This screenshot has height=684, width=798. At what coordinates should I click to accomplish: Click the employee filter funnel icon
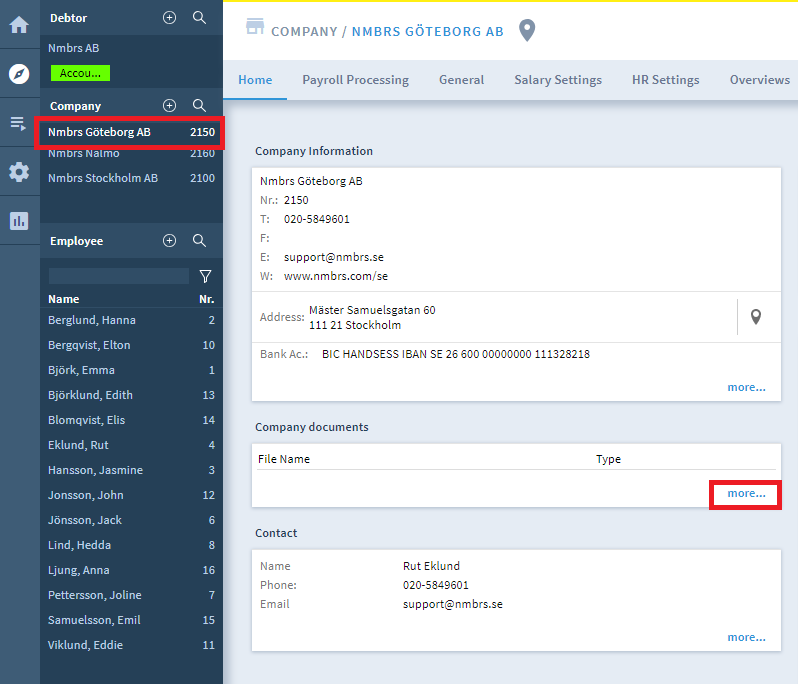(206, 276)
